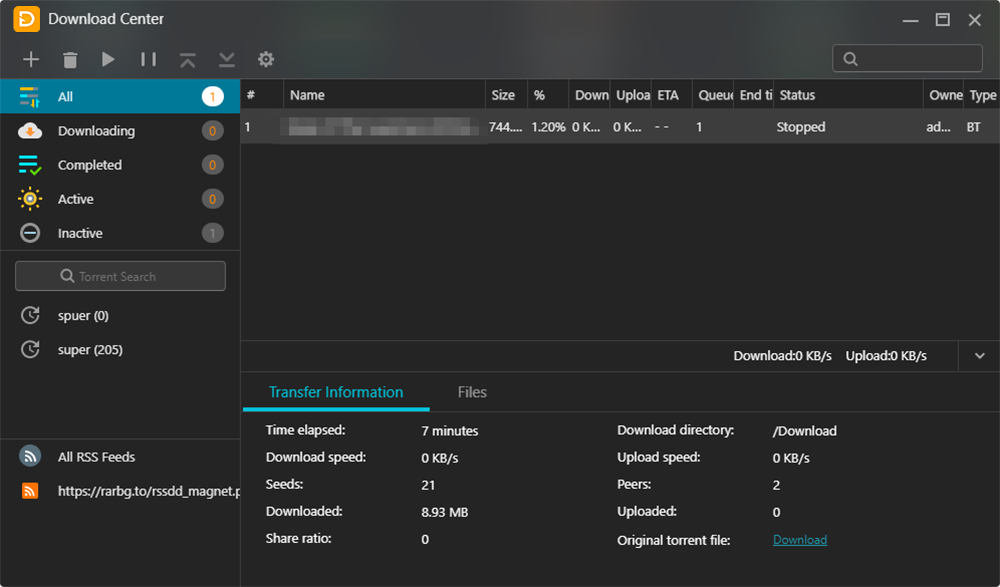This screenshot has width=1000, height=587.
Task: Move task to top of queue
Action: (x=188, y=60)
